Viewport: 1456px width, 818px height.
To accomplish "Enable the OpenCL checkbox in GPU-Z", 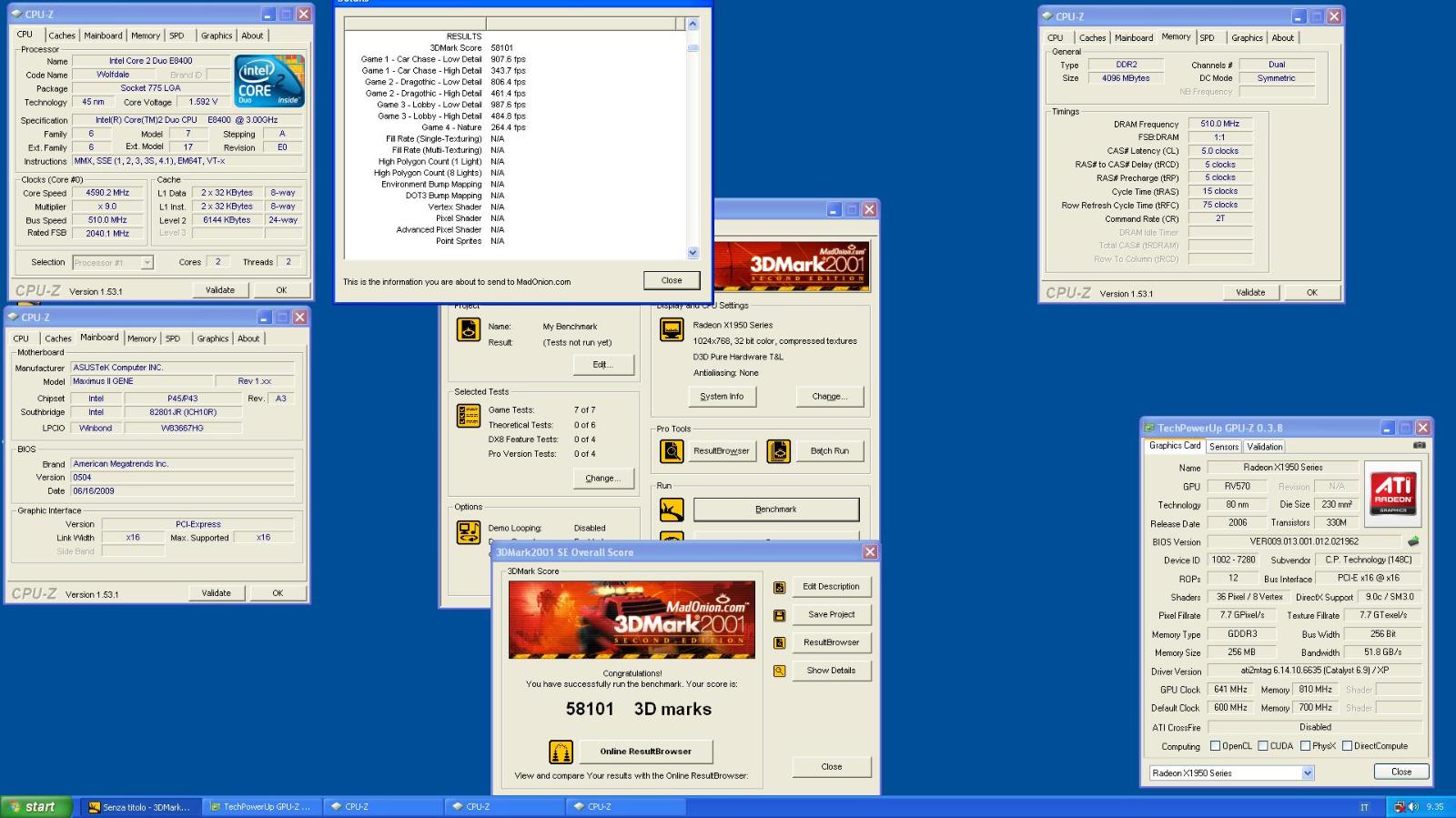I will pyautogui.click(x=1215, y=746).
